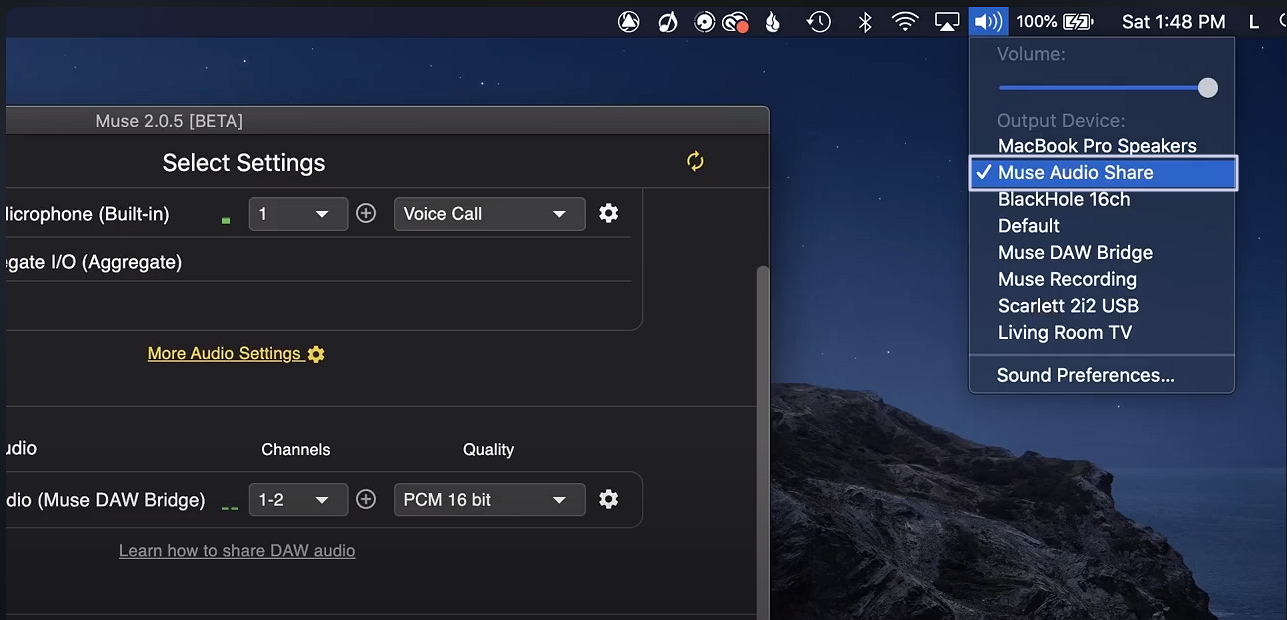Screen dimensions: 1287x620
Task: Click the cloud icon with red dot
Action: point(736,21)
